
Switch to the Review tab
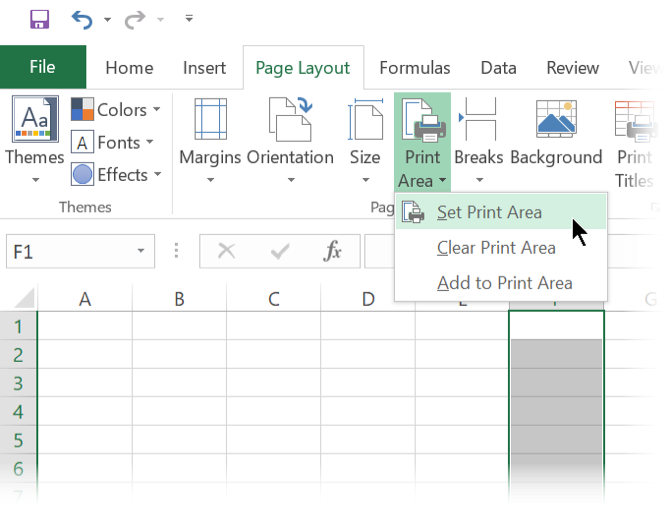[573, 68]
